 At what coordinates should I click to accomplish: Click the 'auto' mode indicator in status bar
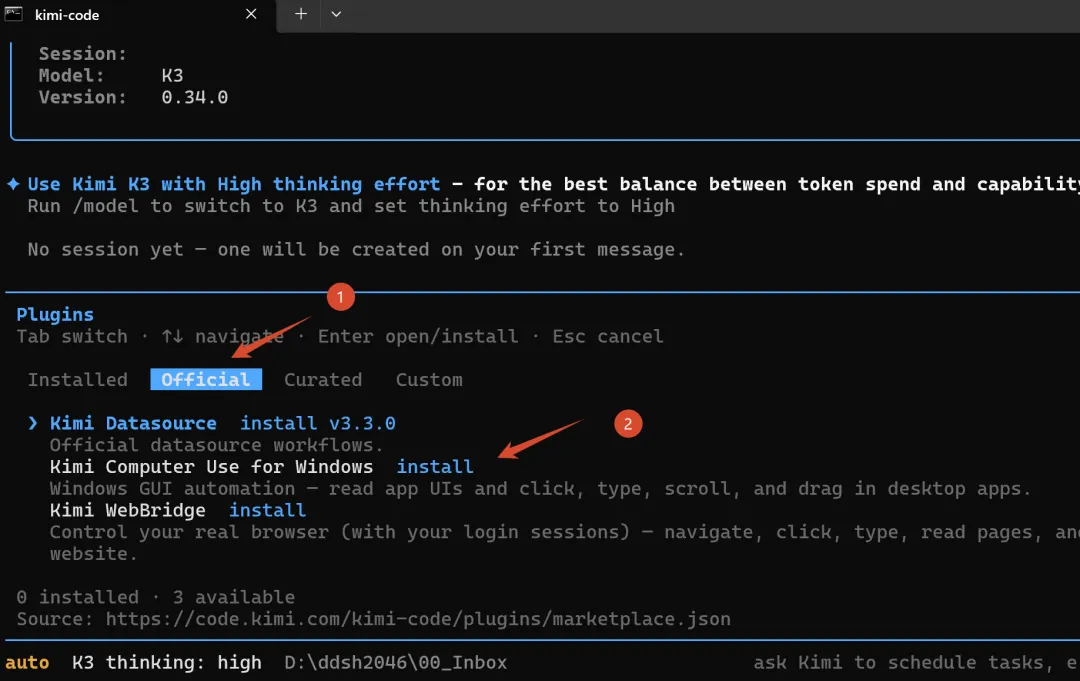pos(28,662)
